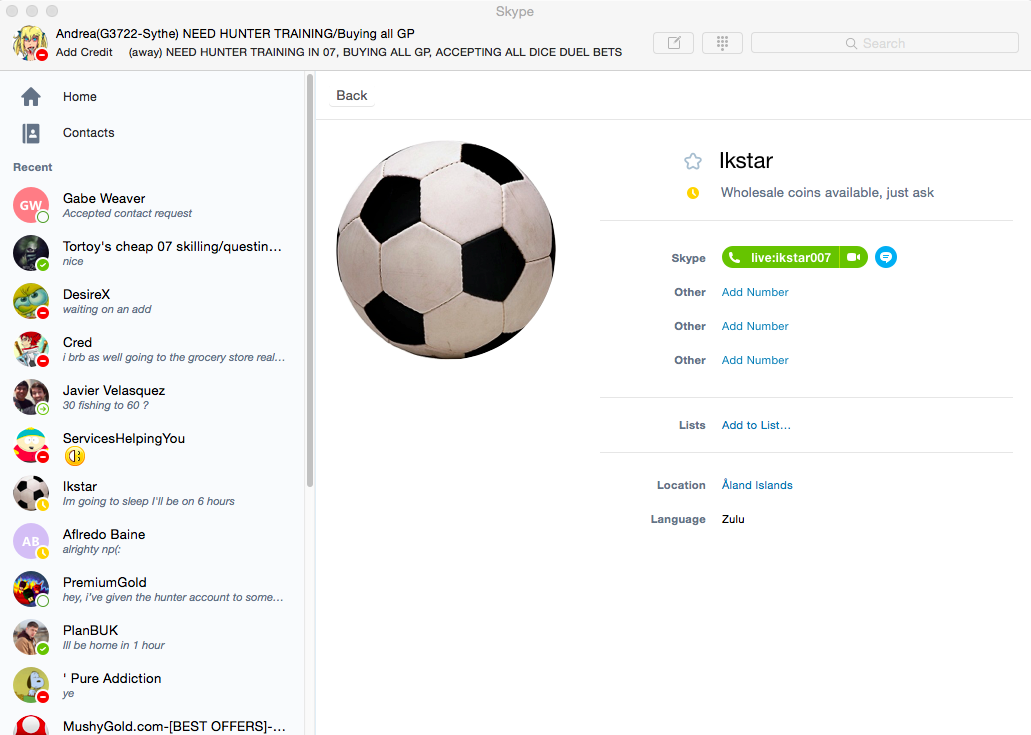Open Javier Velasquez chat
Image resolution: width=1031 pixels, height=735 pixels.
153,397
